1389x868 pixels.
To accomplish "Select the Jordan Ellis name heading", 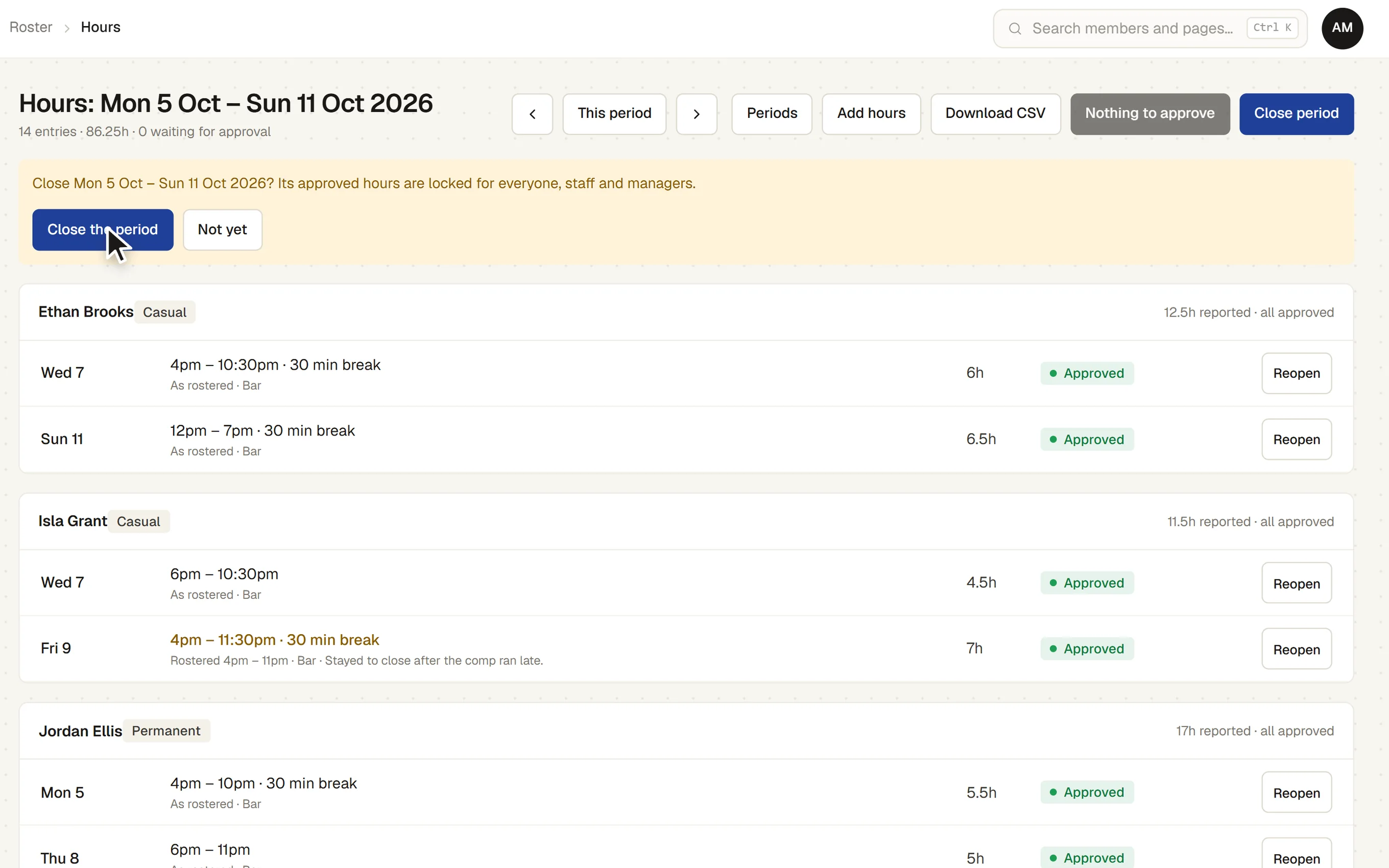I will tap(80, 731).
